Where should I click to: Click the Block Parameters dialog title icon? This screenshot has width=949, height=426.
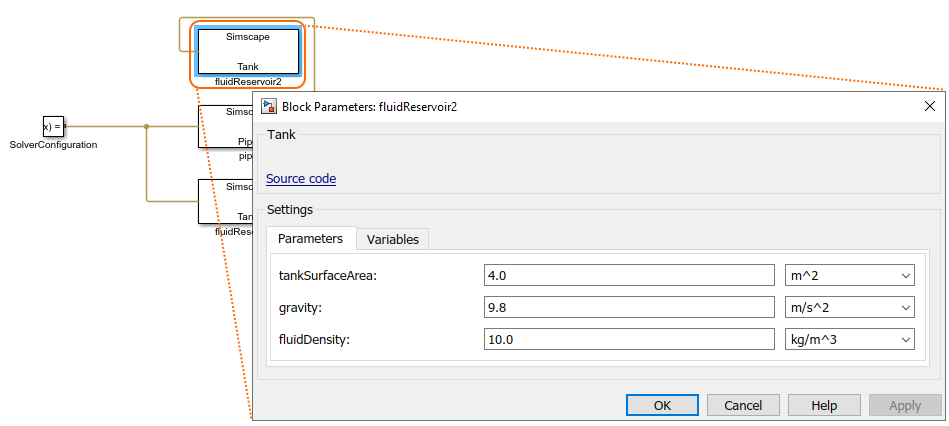coord(268,106)
